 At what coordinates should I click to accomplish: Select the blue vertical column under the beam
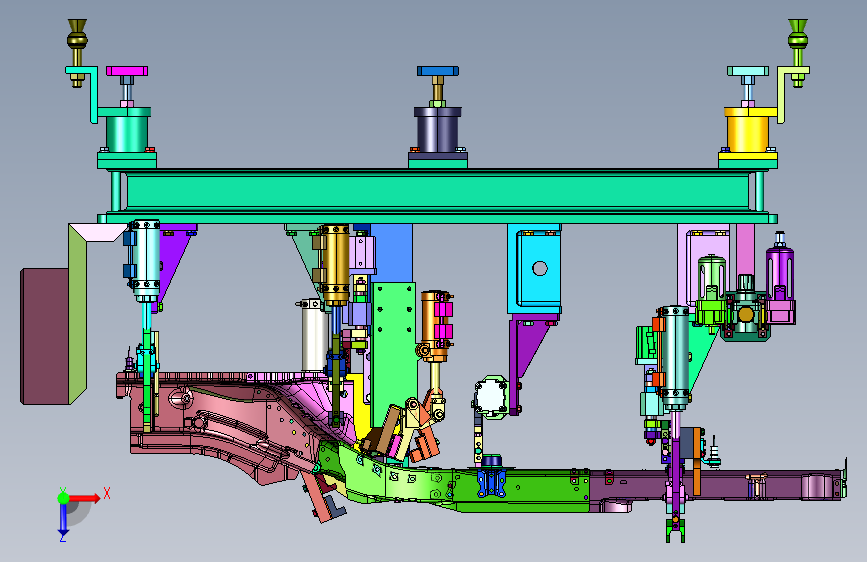point(391,253)
